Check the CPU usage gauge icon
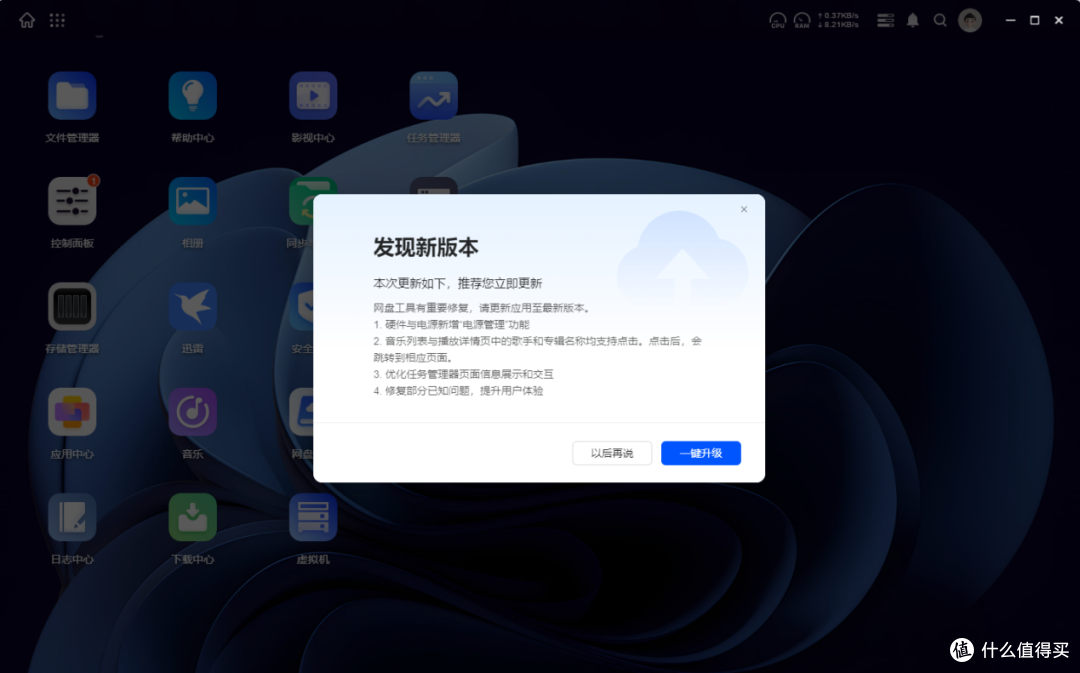Viewport: 1080px width, 673px height. pyautogui.click(x=778, y=21)
